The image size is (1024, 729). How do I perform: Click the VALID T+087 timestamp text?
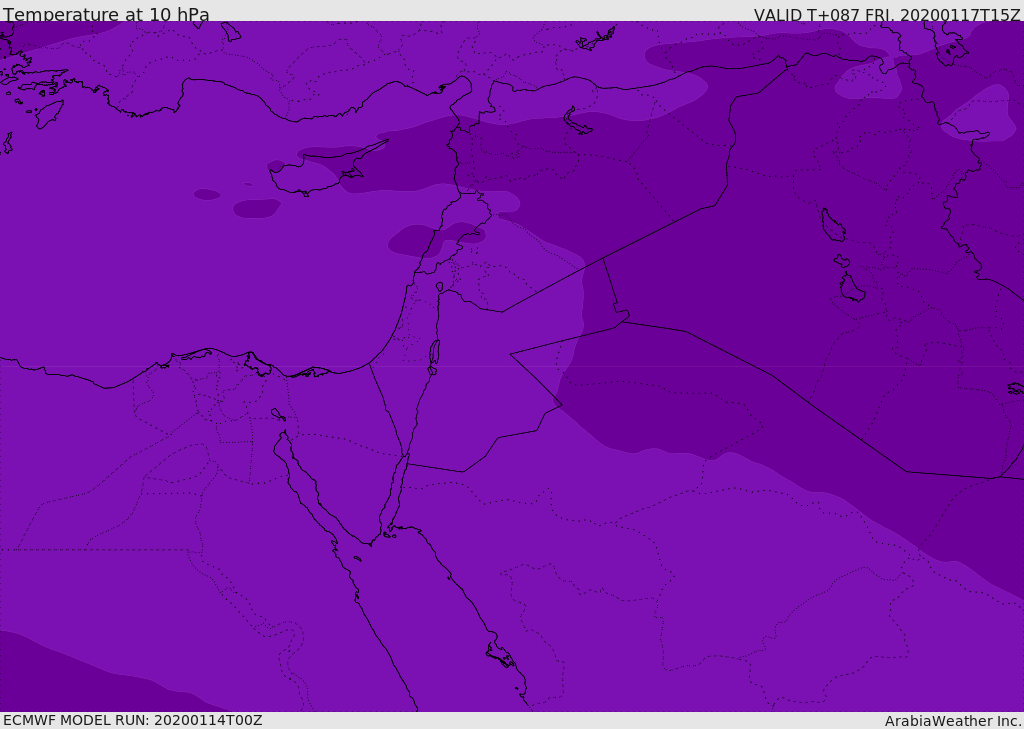887,14
